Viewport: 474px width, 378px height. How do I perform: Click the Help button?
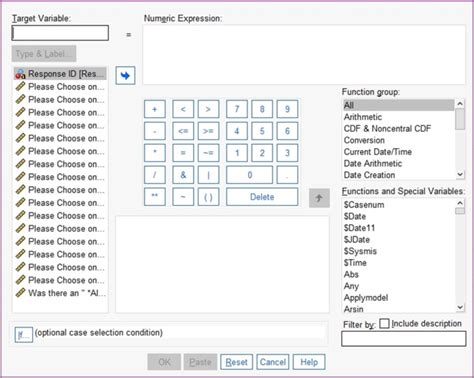click(x=309, y=362)
